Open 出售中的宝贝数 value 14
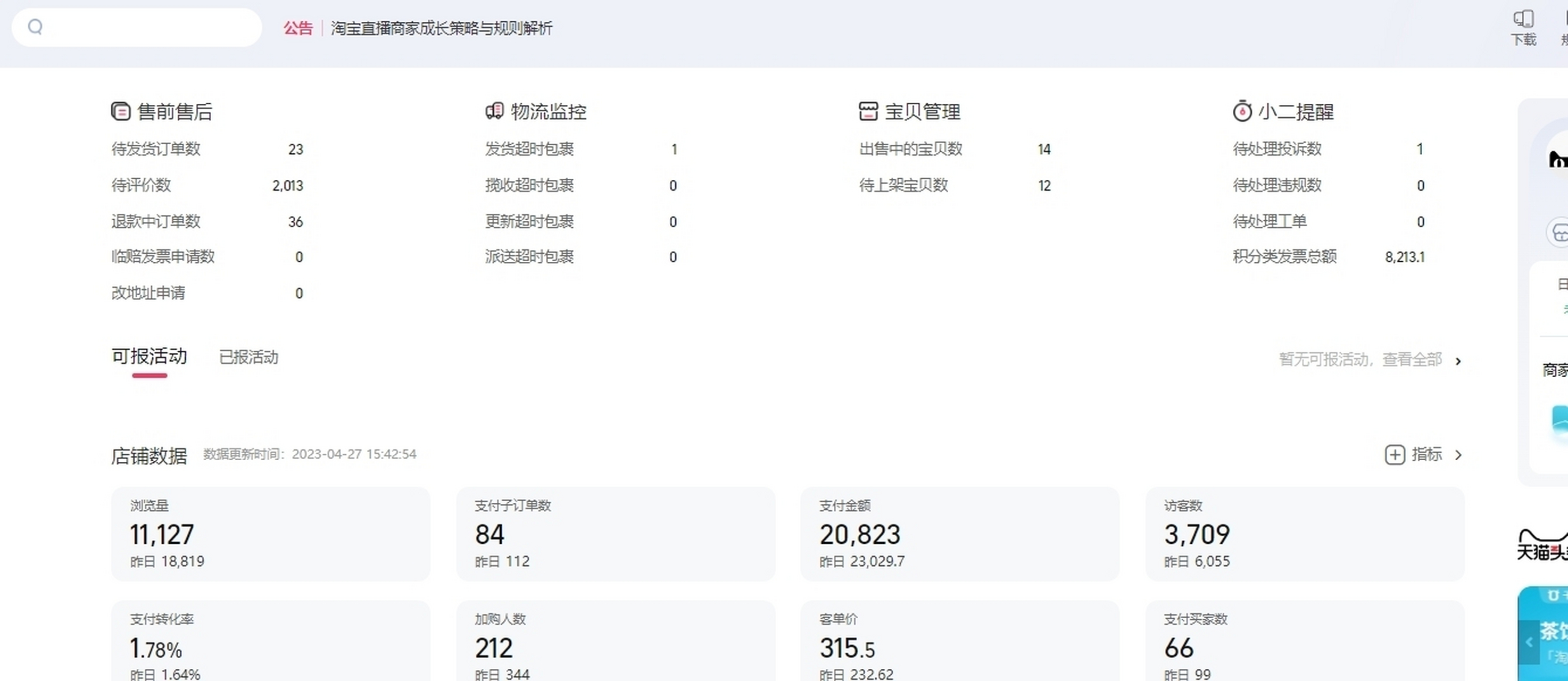 coord(1044,150)
